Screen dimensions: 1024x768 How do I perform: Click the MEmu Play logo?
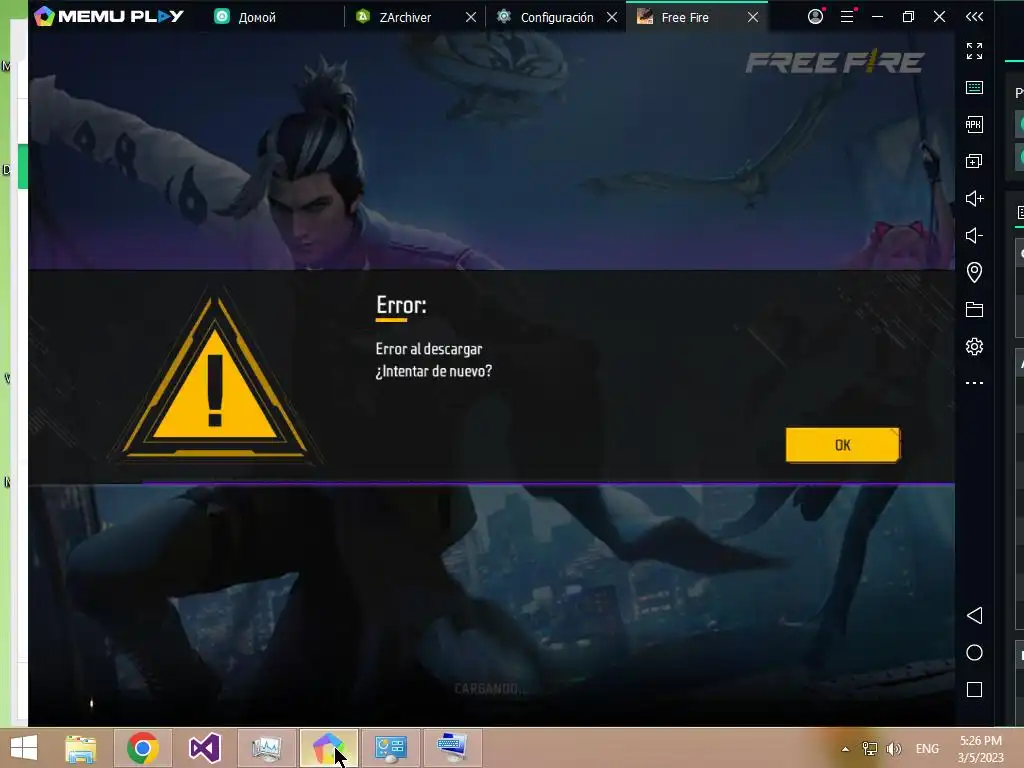coord(109,16)
